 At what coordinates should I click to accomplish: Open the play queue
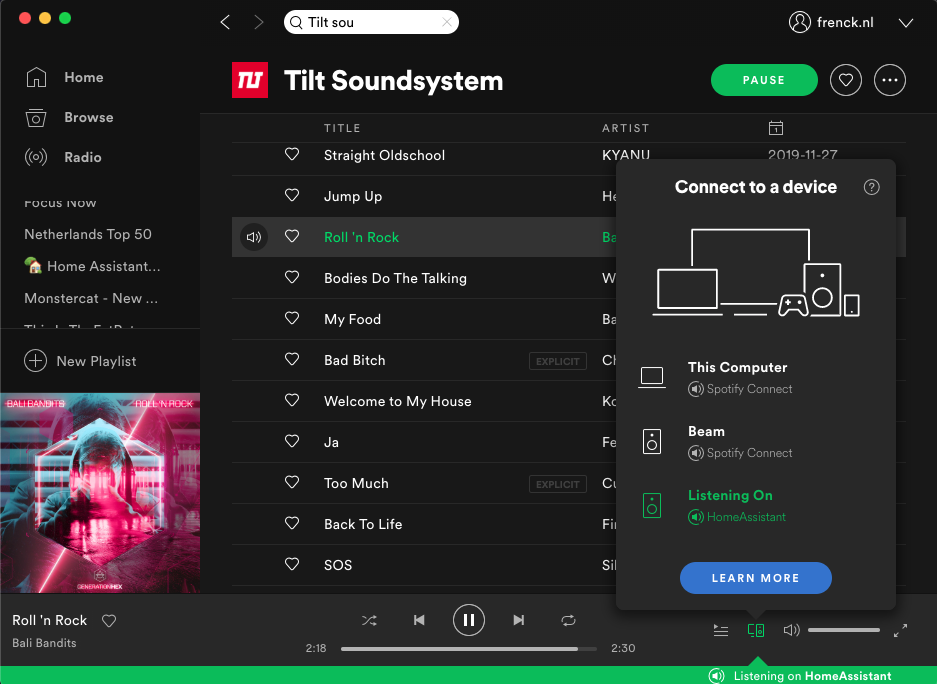point(721,630)
